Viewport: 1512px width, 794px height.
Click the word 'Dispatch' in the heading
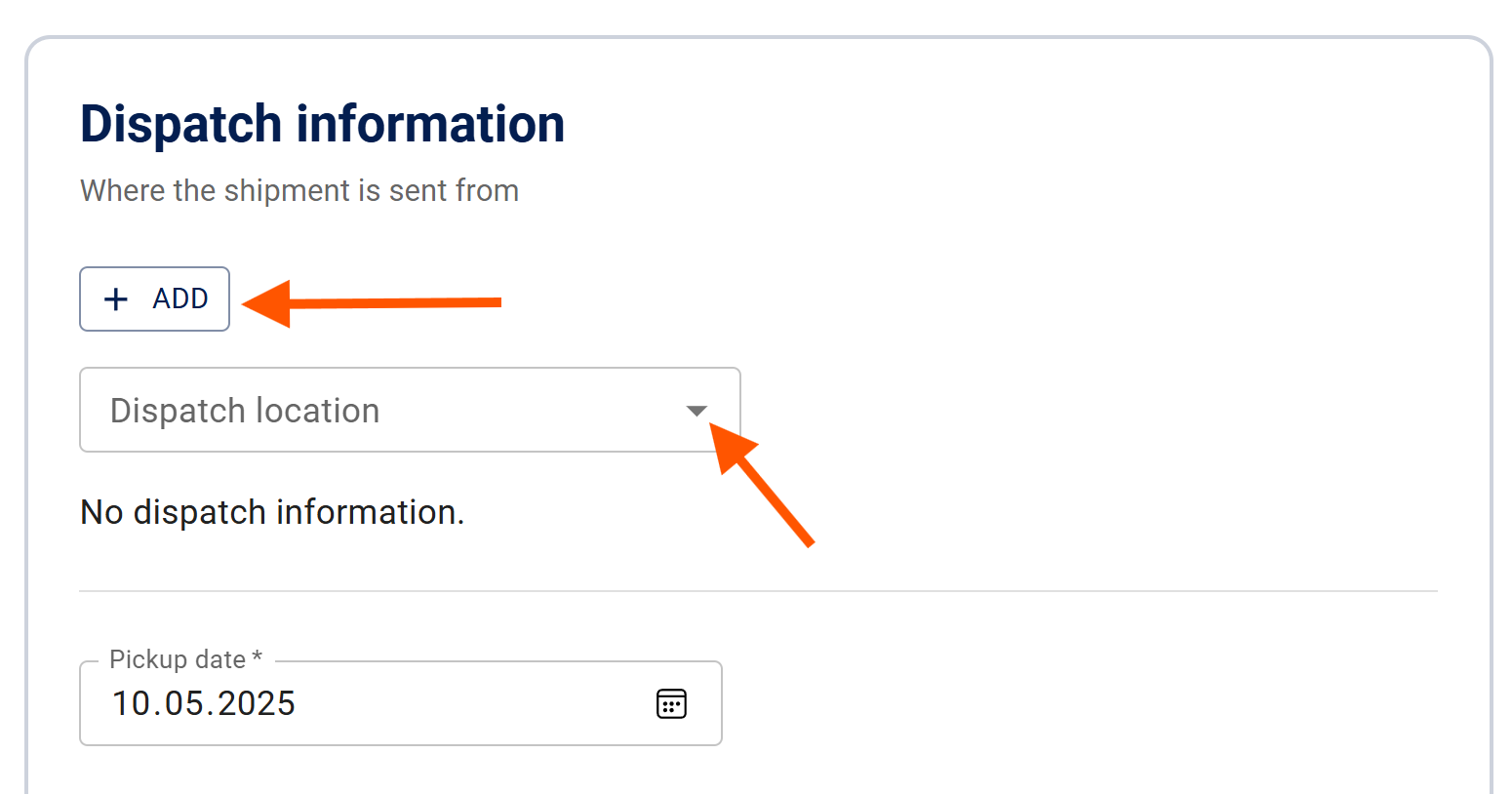180,125
